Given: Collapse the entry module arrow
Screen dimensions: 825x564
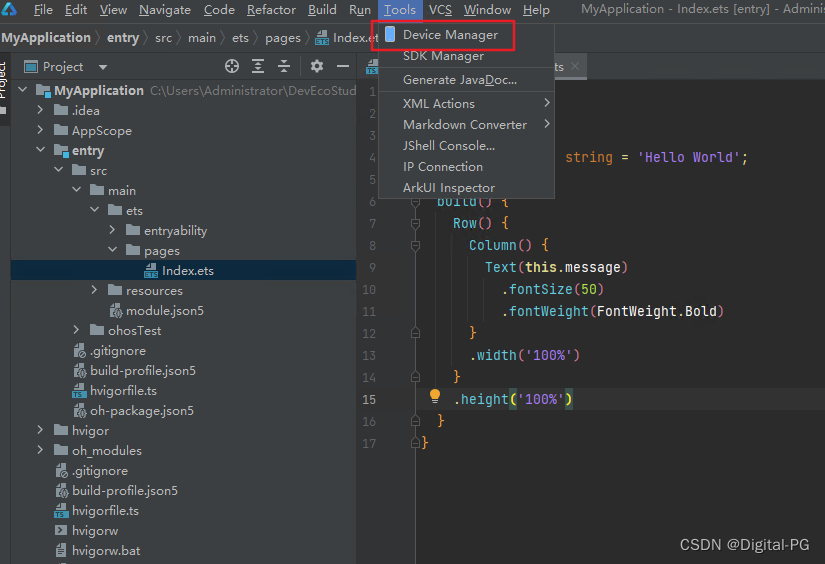Looking at the screenshot, I should pos(41,150).
